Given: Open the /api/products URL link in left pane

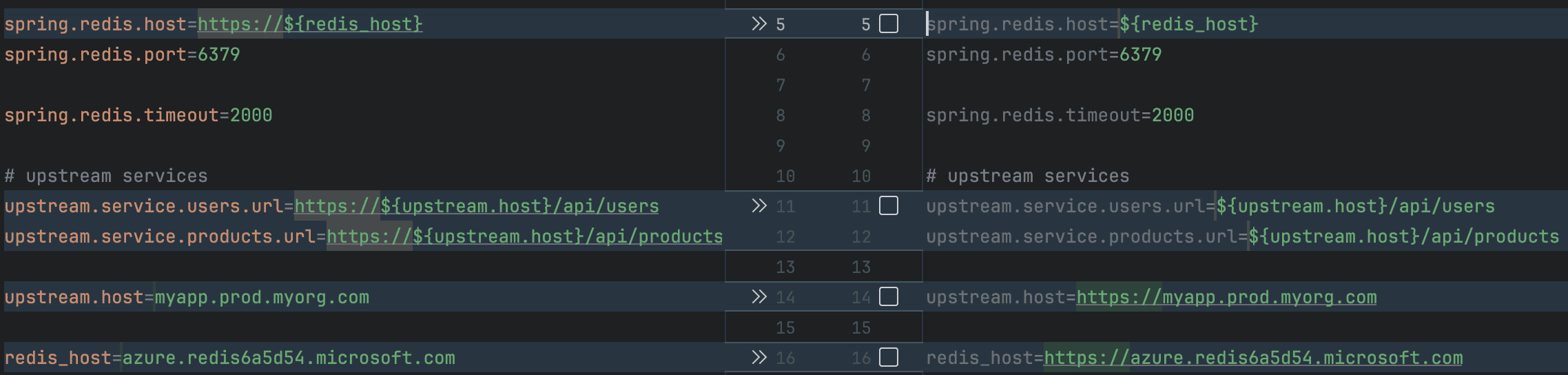Looking at the screenshot, I should click(524, 237).
